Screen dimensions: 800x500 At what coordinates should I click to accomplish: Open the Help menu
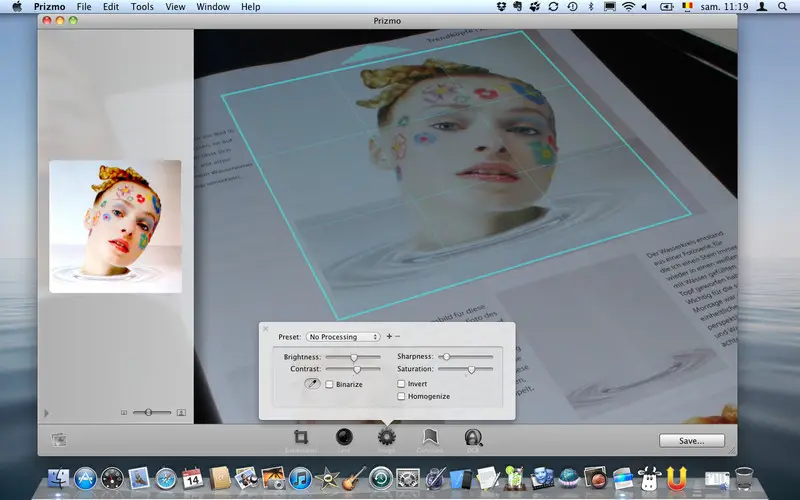coord(251,7)
